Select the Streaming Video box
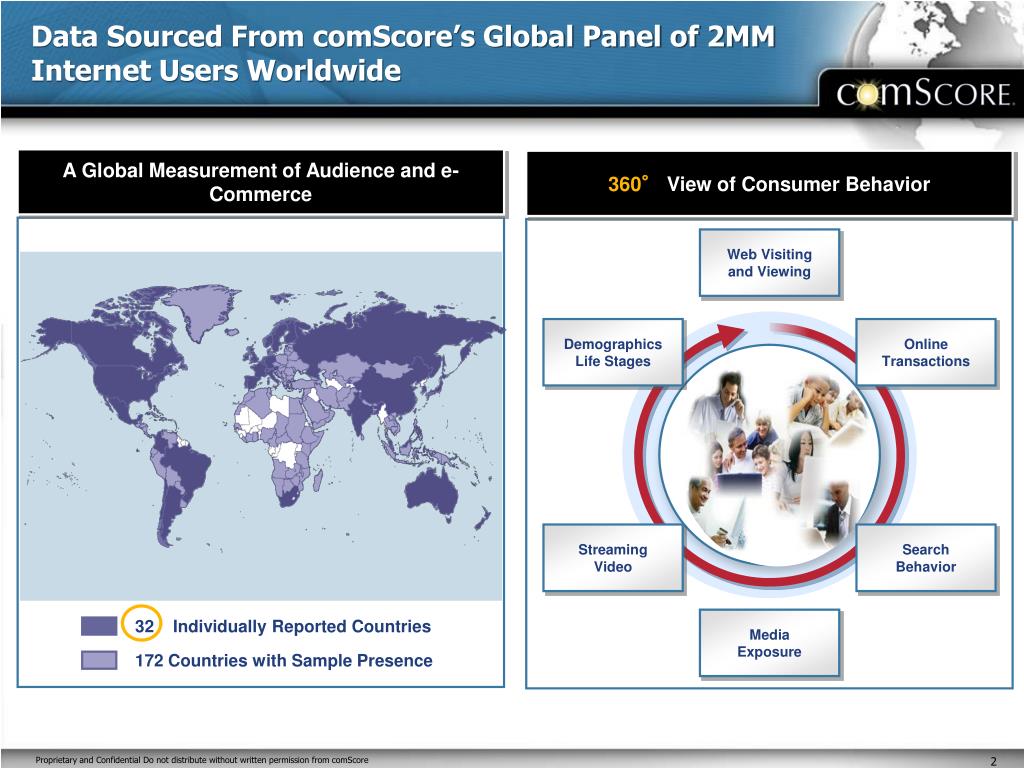The height and width of the screenshot is (768, 1024). (x=613, y=558)
